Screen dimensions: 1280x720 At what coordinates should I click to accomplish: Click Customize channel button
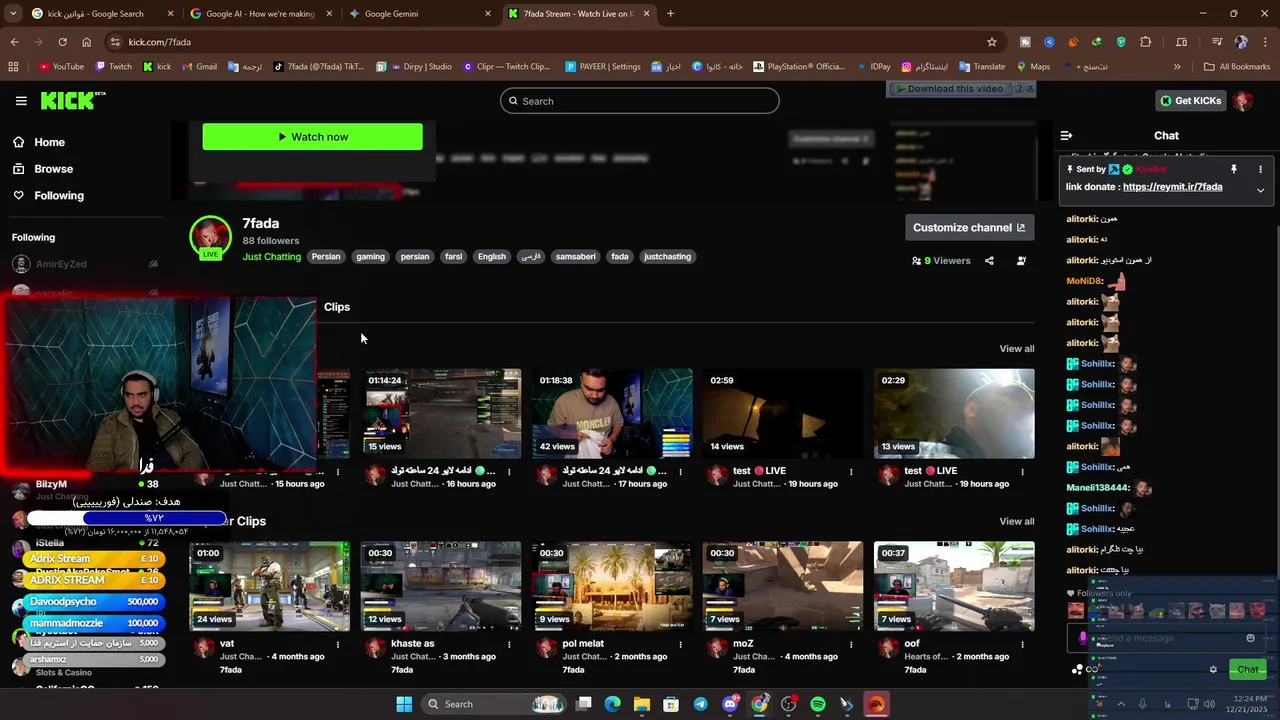click(969, 228)
